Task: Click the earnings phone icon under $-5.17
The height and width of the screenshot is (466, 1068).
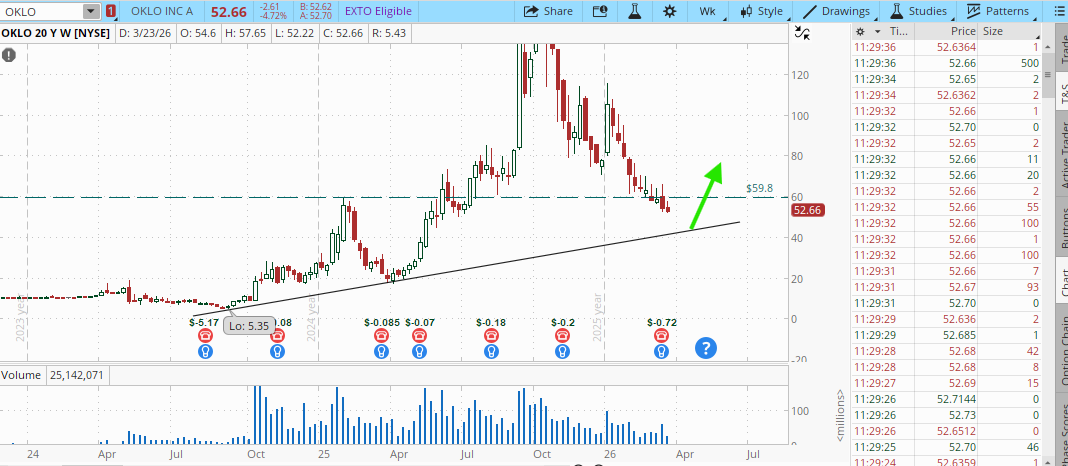Action: [205, 336]
